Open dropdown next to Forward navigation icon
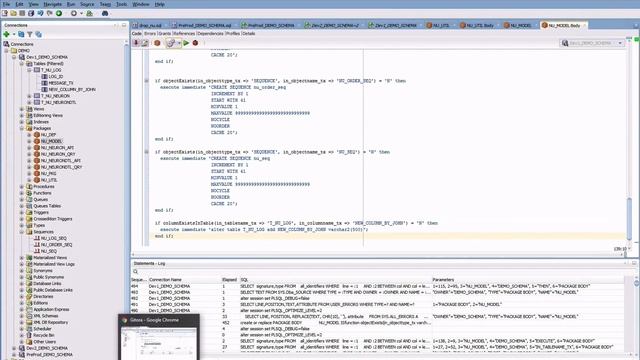 coord(81,13)
